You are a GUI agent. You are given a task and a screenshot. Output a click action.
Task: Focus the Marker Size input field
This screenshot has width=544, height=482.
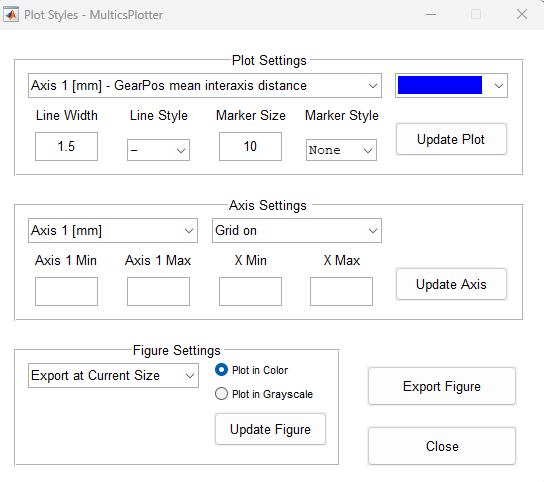[250, 146]
